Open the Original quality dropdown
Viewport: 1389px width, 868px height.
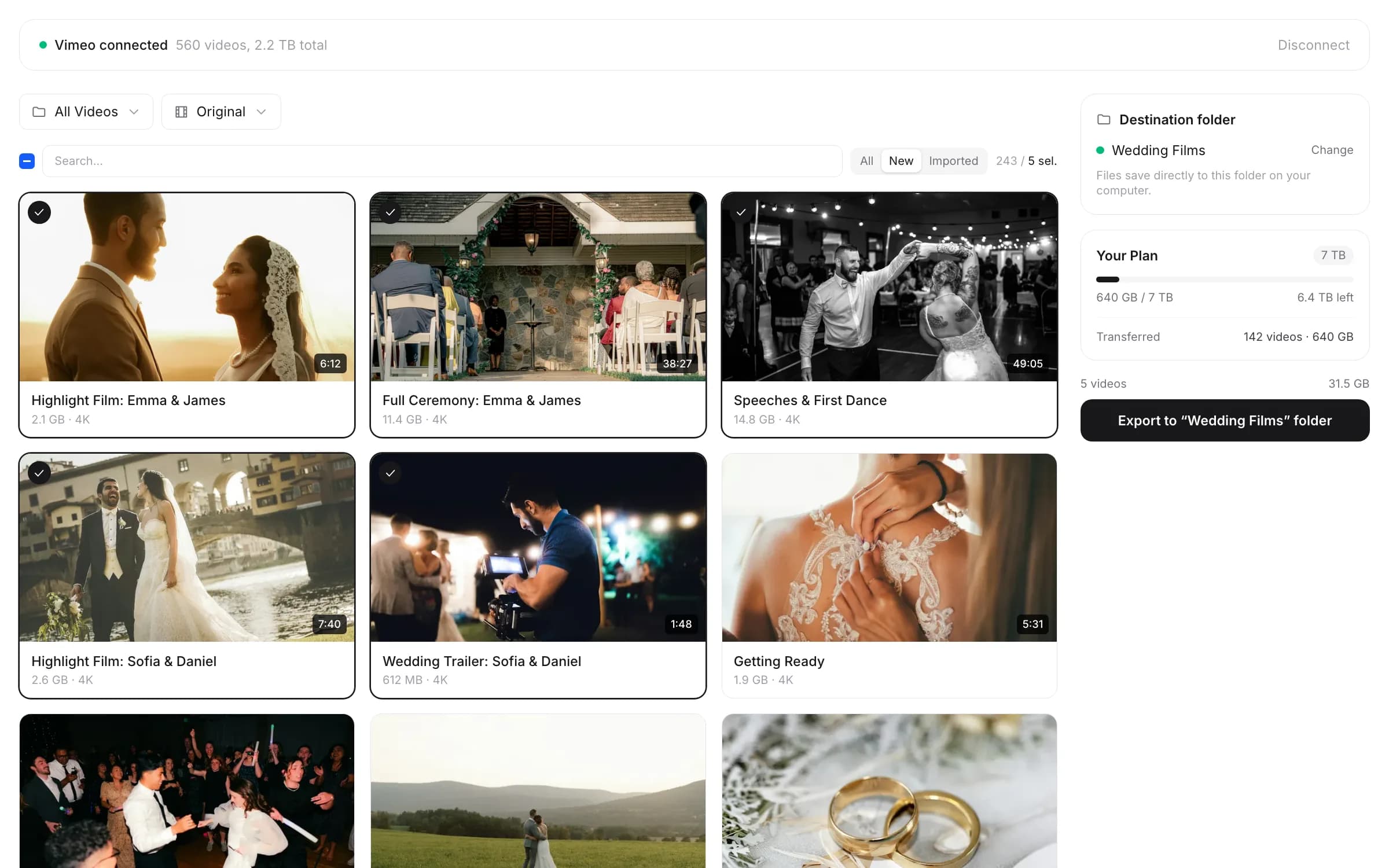(x=221, y=112)
